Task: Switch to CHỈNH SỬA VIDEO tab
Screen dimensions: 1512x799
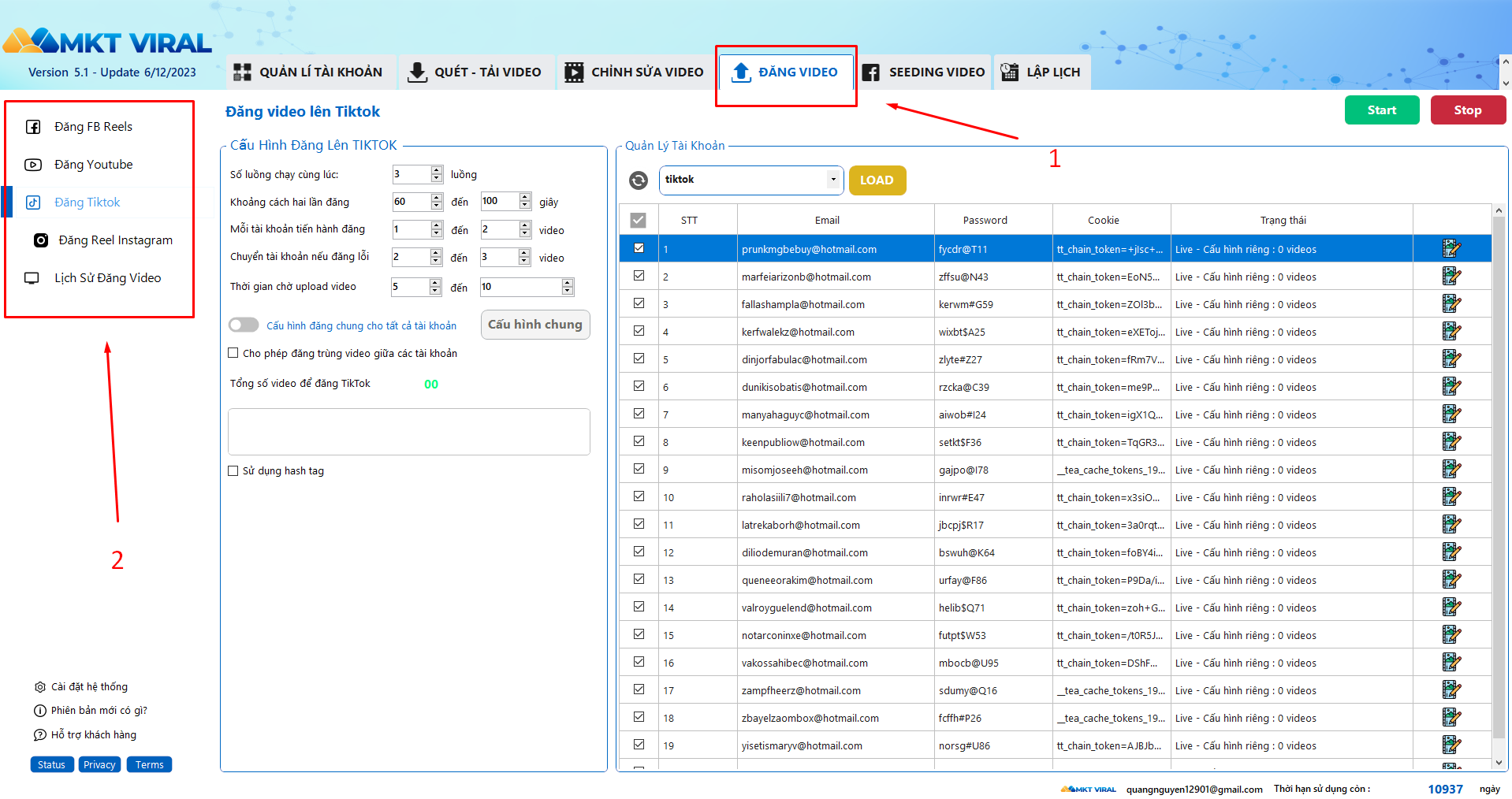Action: 635,72
